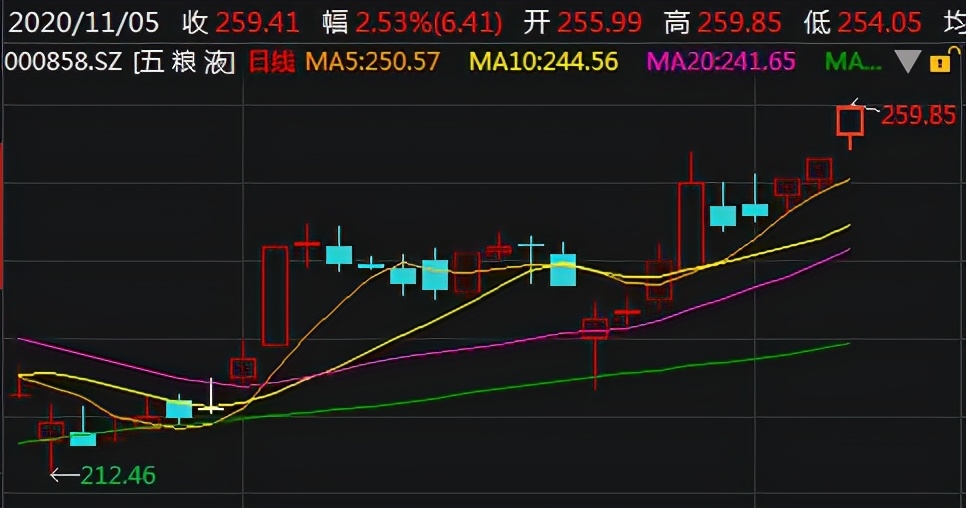Click the opening price 255.99

coord(599,23)
